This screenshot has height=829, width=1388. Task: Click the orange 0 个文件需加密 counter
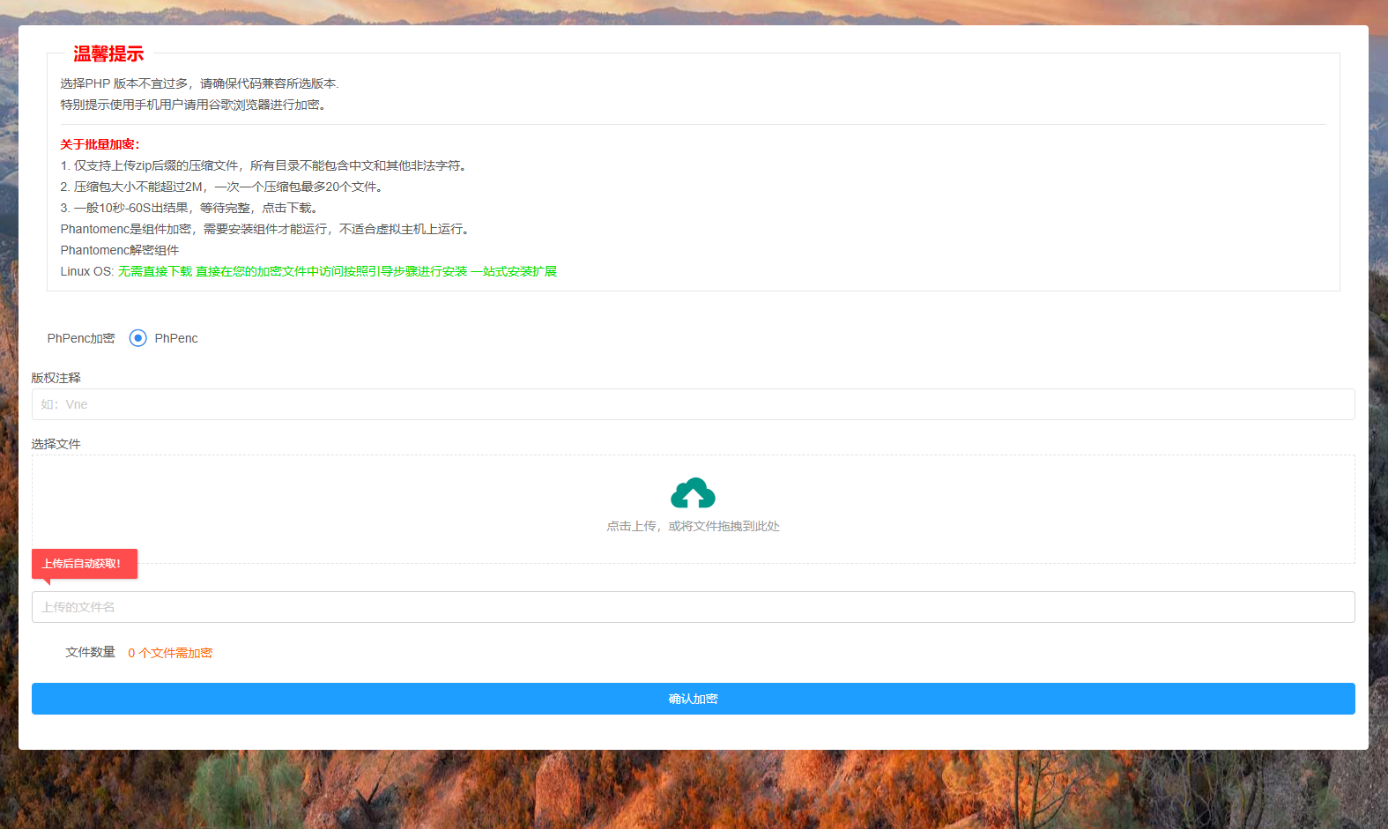(170, 651)
